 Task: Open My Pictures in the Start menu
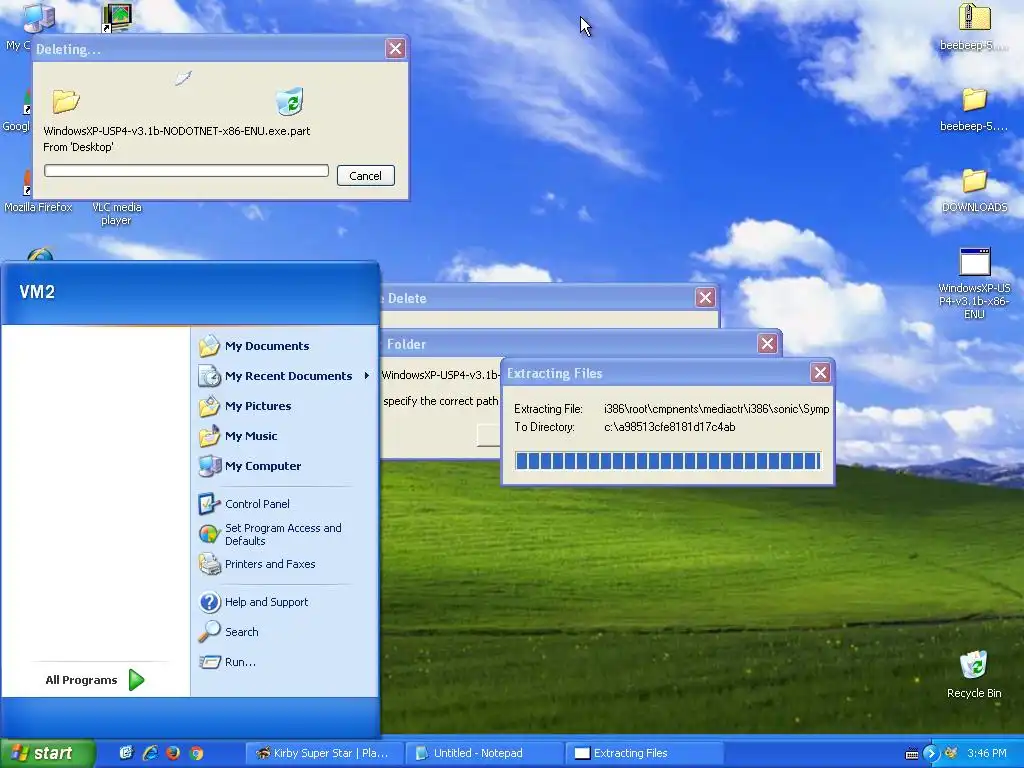click(x=246, y=406)
